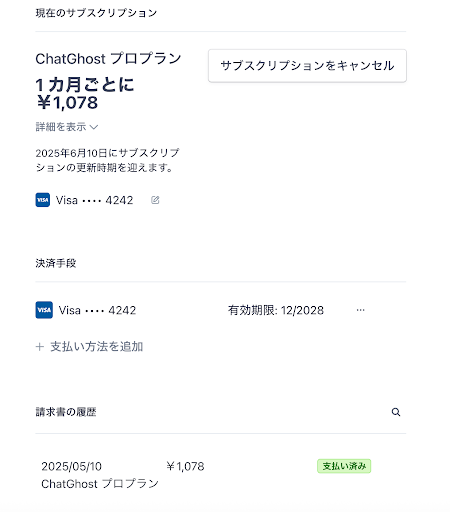Click the invoice history search icon
The width and height of the screenshot is (450, 512).
click(x=396, y=412)
